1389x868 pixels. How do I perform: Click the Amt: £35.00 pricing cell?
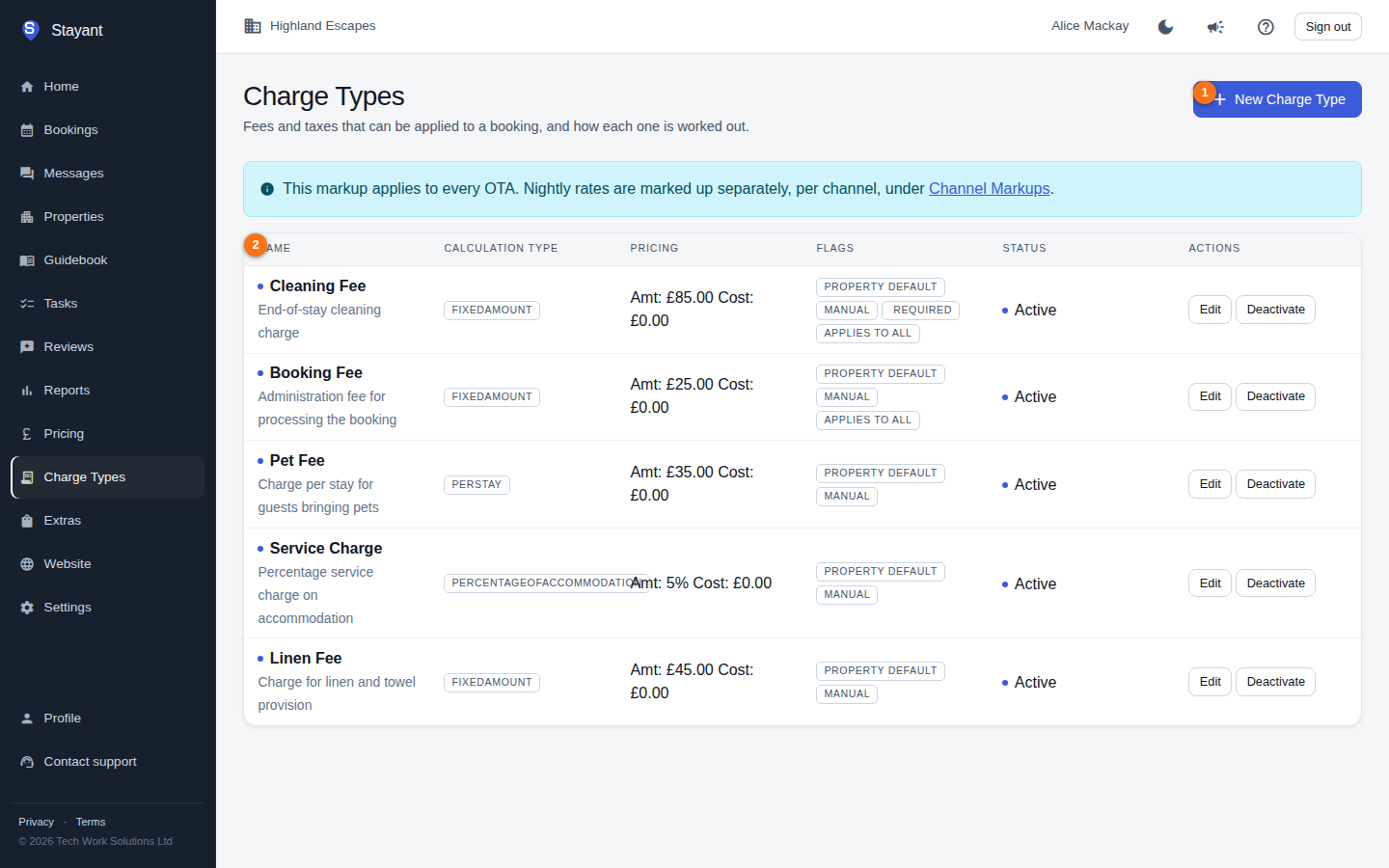point(692,484)
